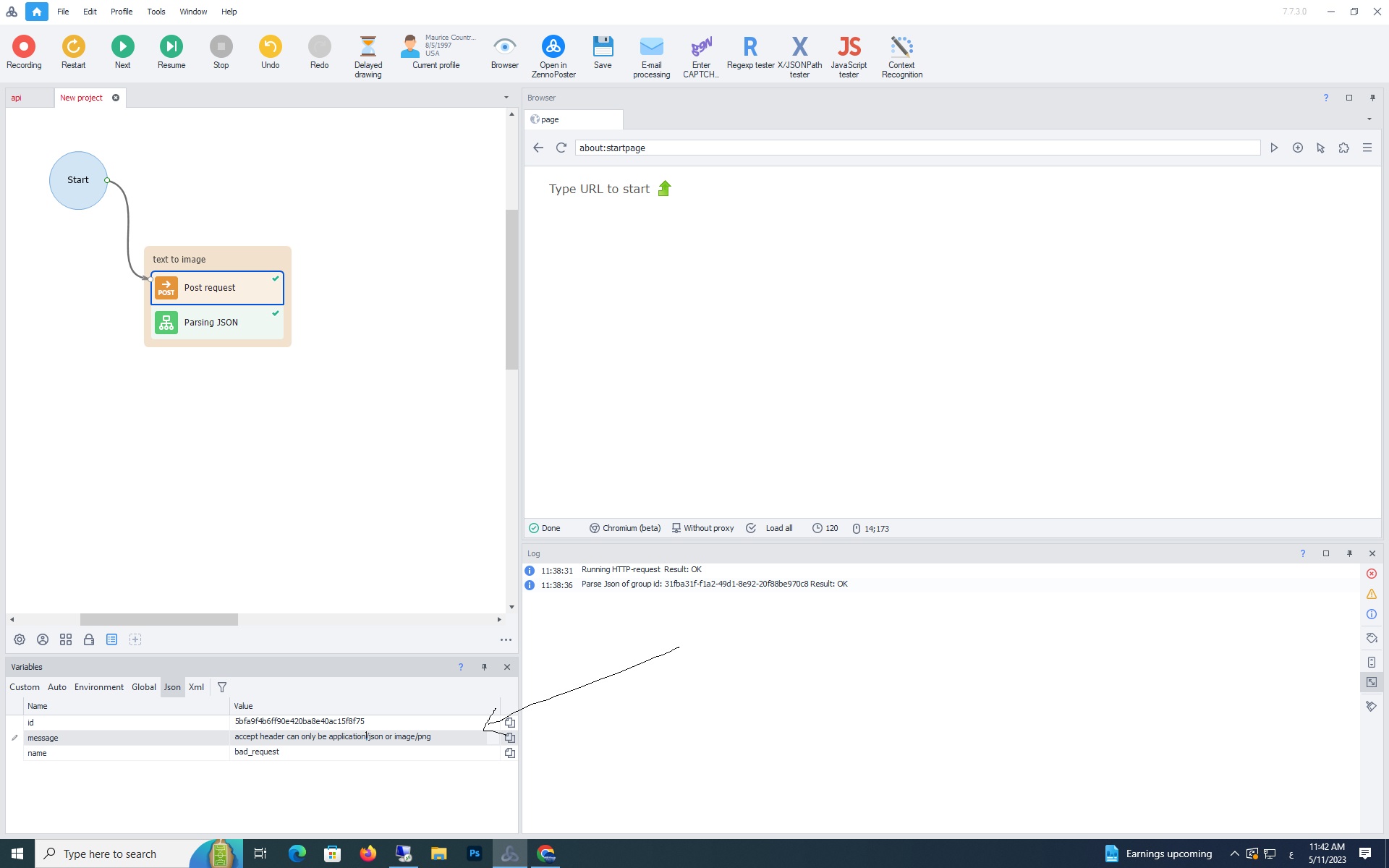Open the File menu

[x=63, y=12]
